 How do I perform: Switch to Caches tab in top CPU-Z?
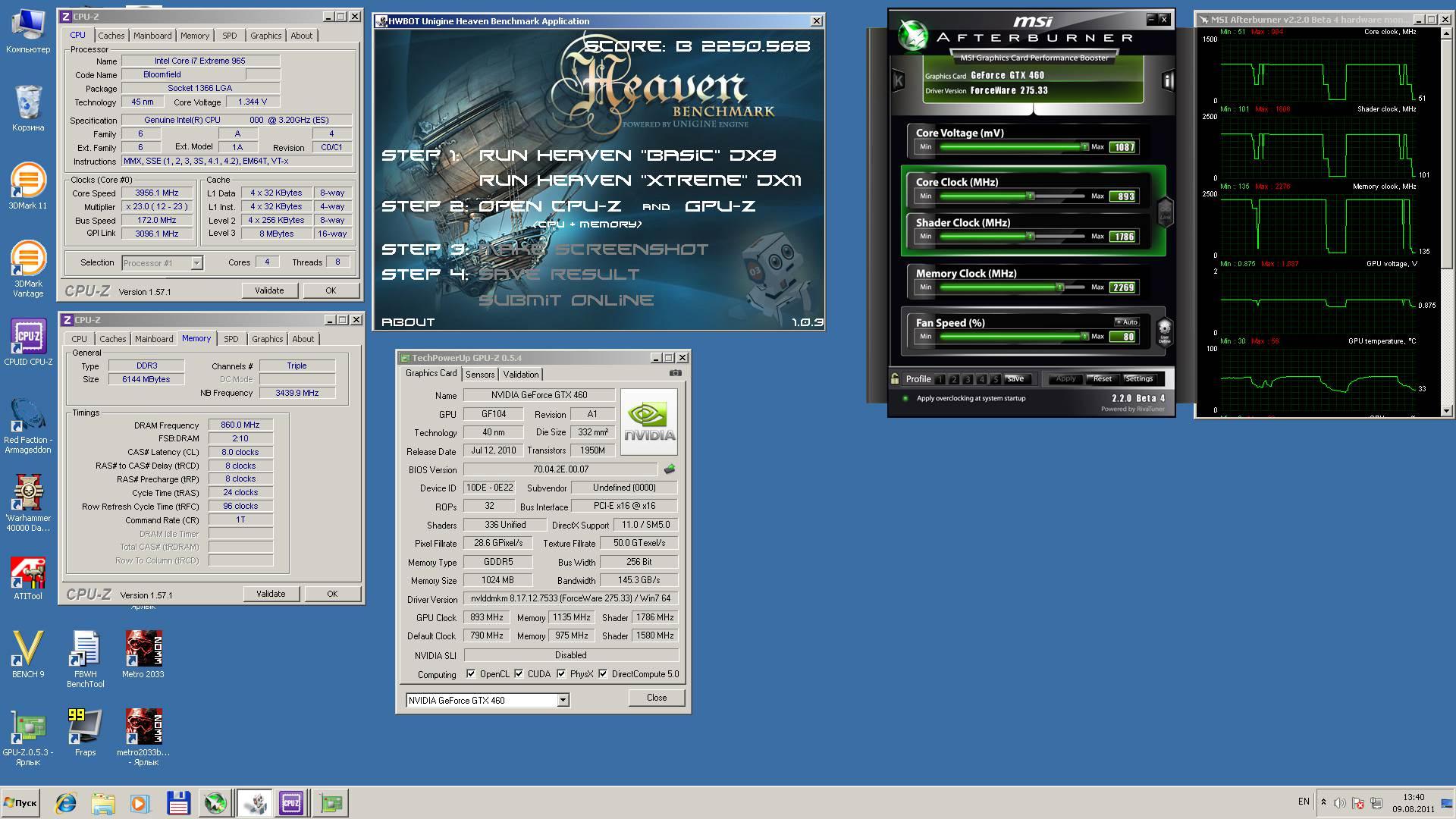[111, 36]
